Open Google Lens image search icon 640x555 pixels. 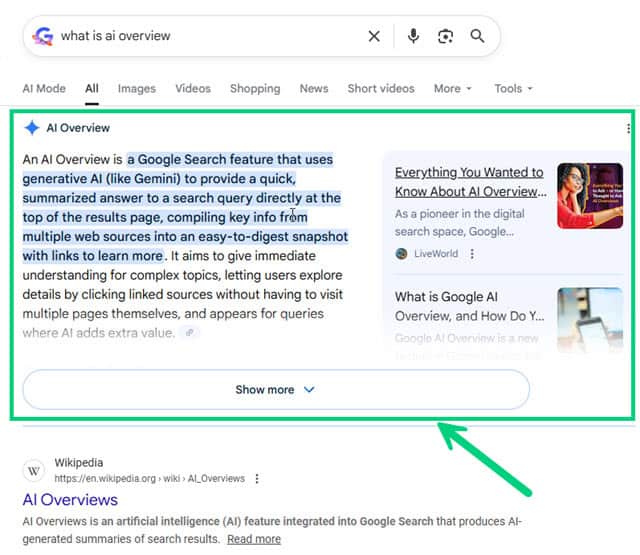445,36
